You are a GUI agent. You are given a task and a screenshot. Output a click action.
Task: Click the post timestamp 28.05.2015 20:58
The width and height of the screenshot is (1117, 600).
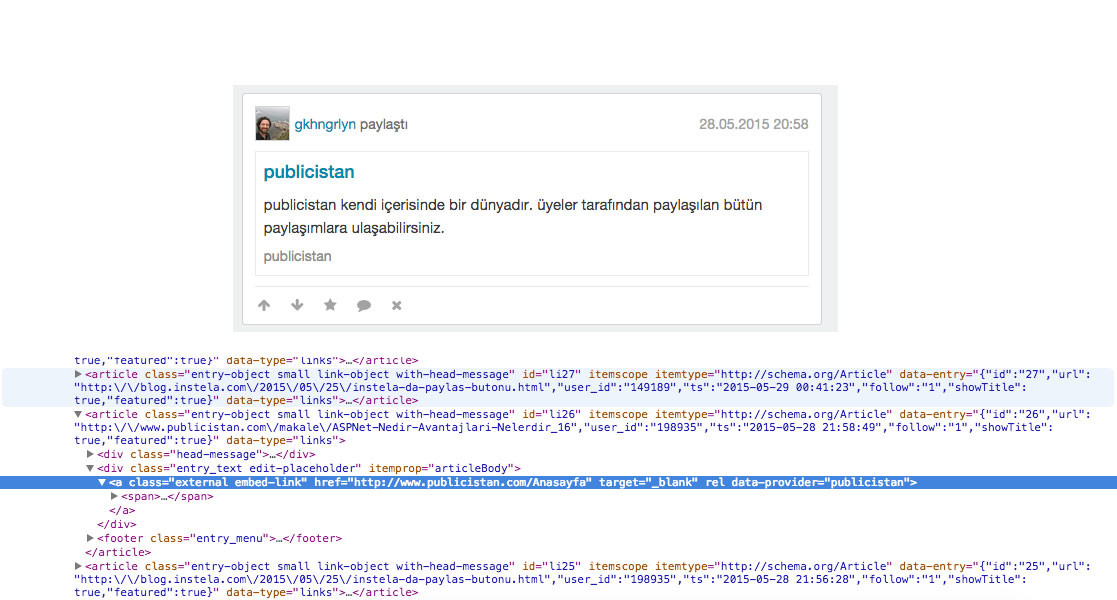(x=753, y=124)
